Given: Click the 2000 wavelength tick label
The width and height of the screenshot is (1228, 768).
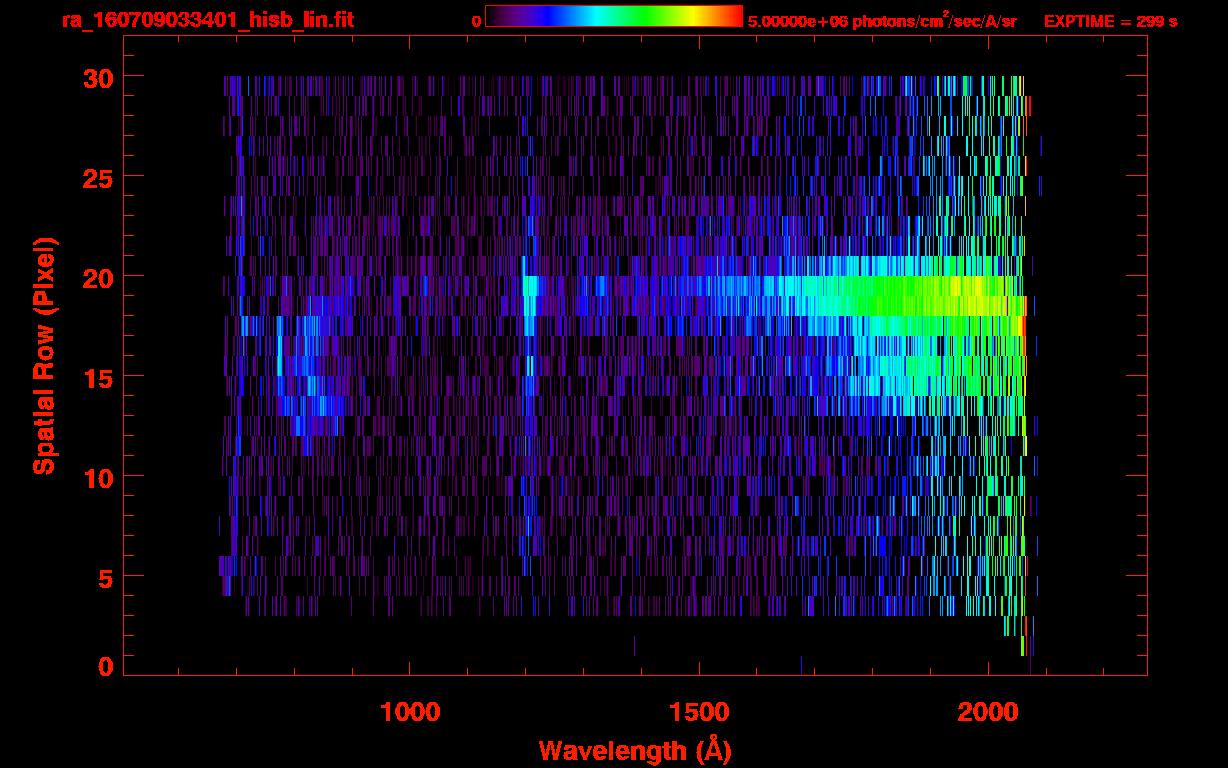Looking at the screenshot, I should [987, 712].
